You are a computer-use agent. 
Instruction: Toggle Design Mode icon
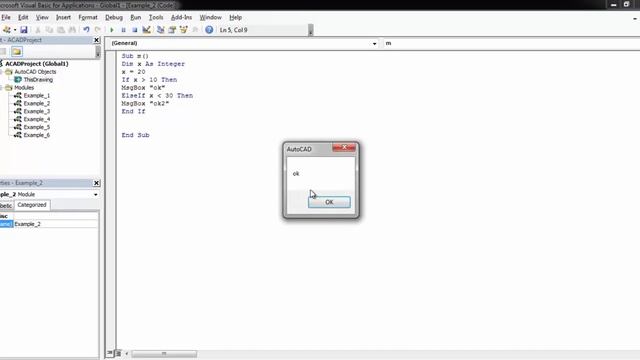pyautogui.click(x=147, y=30)
